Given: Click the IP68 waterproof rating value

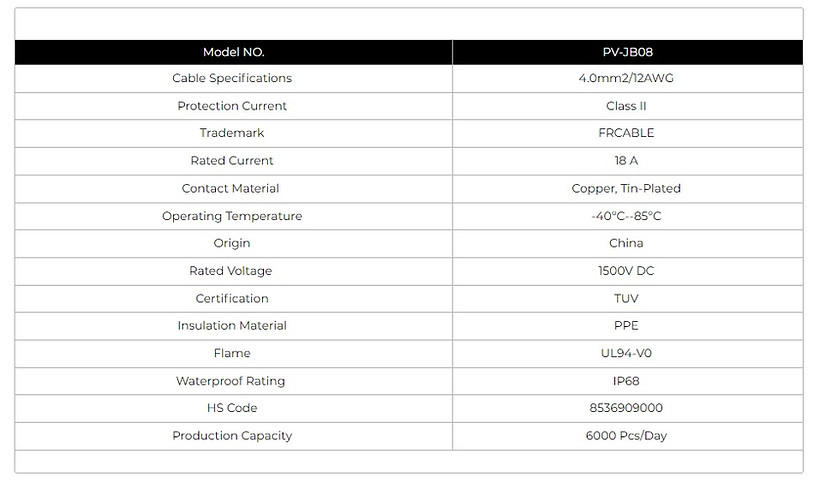Looking at the screenshot, I should (x=626, y=381).
